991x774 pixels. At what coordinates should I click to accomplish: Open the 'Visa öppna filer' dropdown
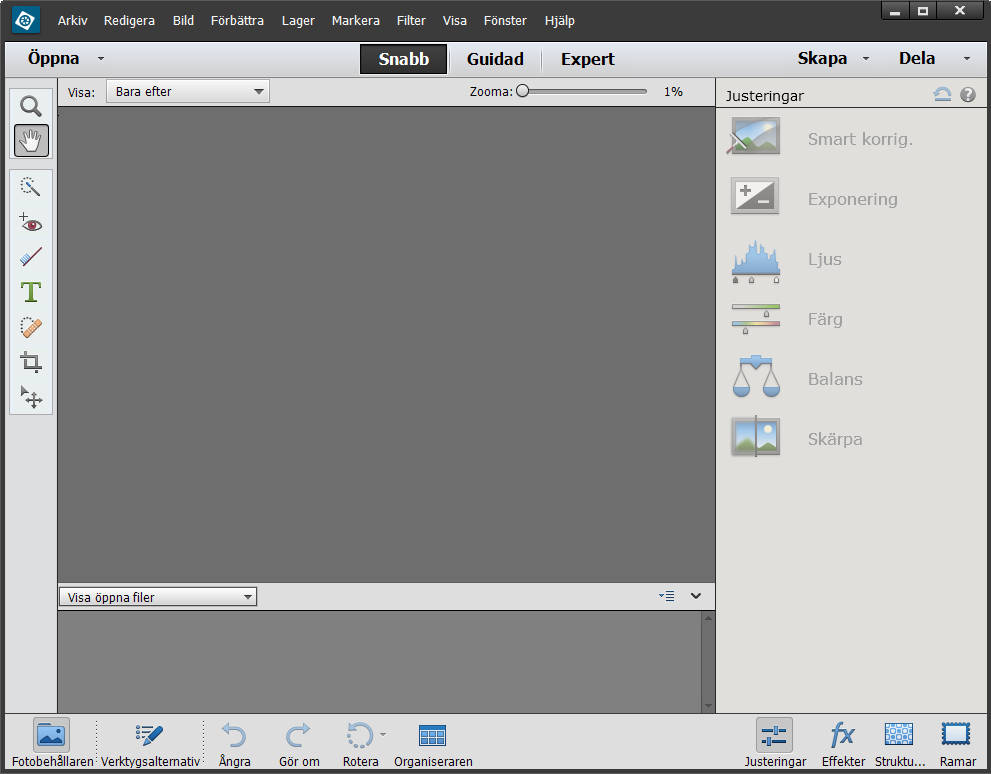(158, 597)
